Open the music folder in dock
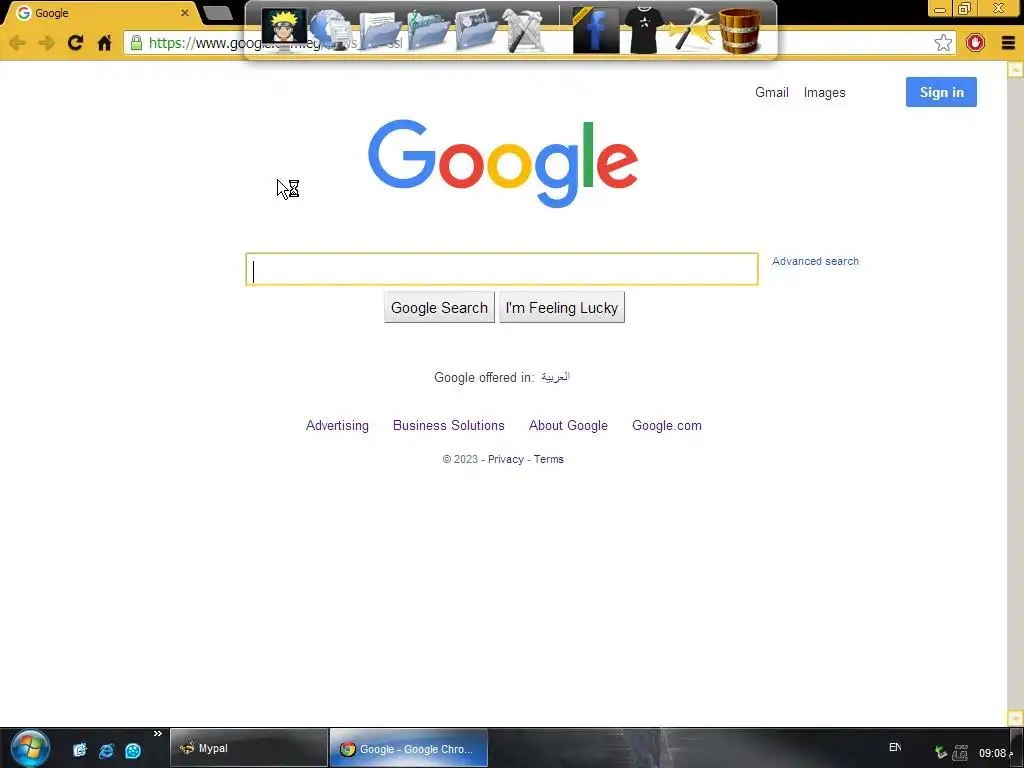This screenshot has width=1024, height=768. tap(428, 30)
